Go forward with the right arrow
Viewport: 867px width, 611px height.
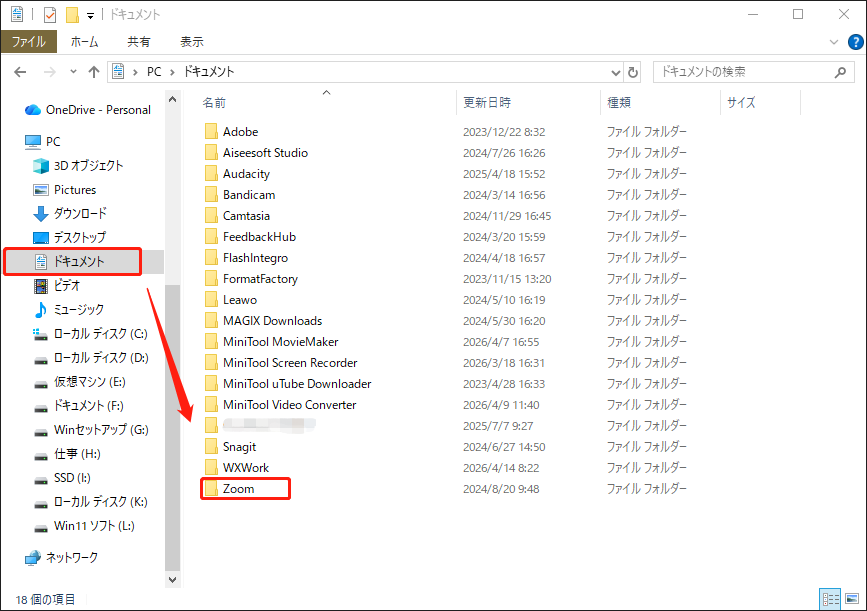tap(50, 72)
